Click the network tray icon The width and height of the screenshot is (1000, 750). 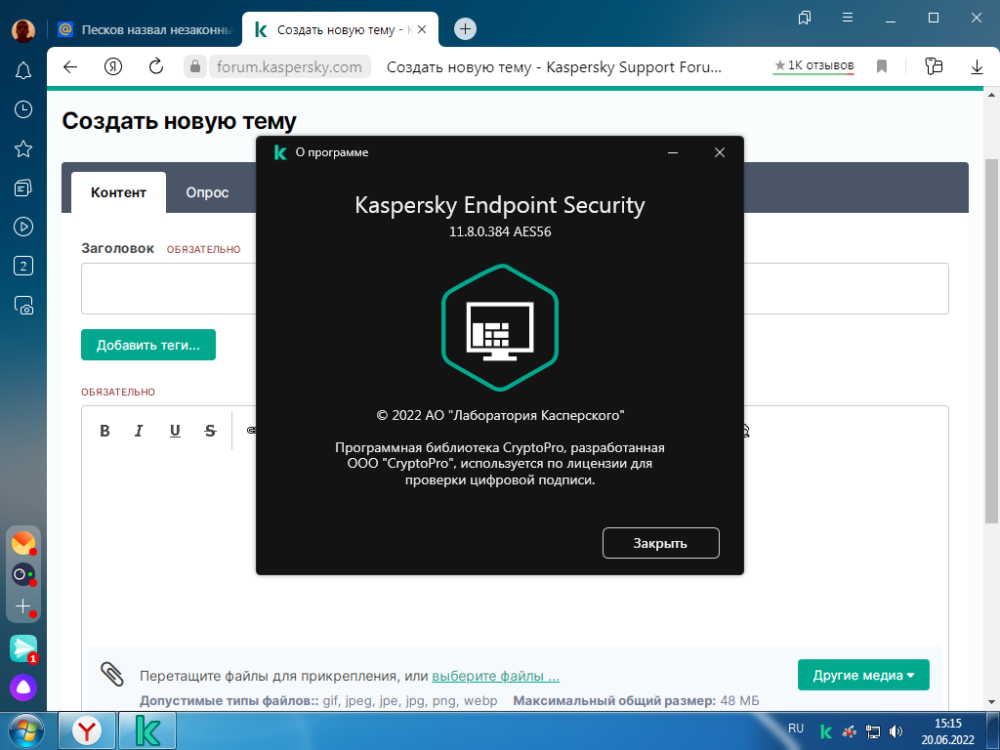tap(872, 732)
